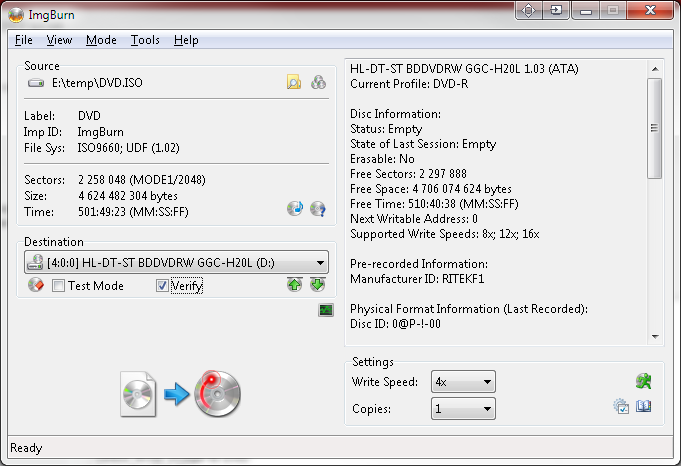Click the source drive icon beside E:\temp\DVD.ISO
681x466 pixels.
36,83
